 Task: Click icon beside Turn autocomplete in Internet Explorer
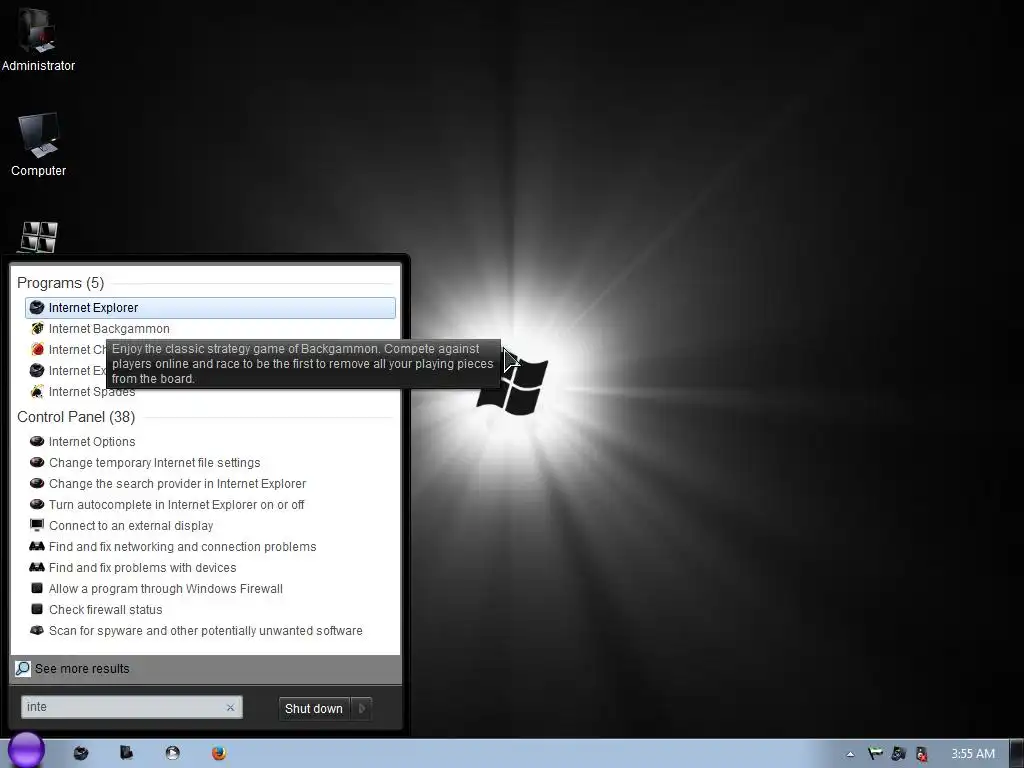[x=37, y=504]
